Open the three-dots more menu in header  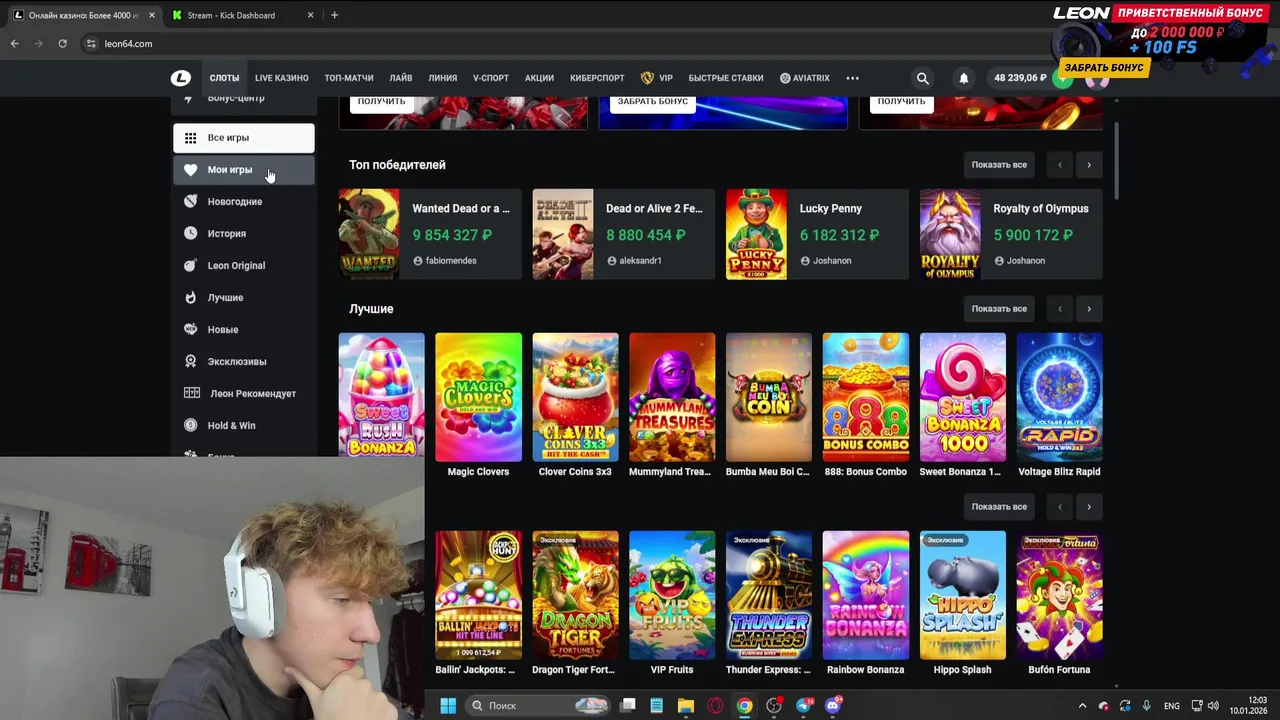pyautogui.click(x=852, y=78)
